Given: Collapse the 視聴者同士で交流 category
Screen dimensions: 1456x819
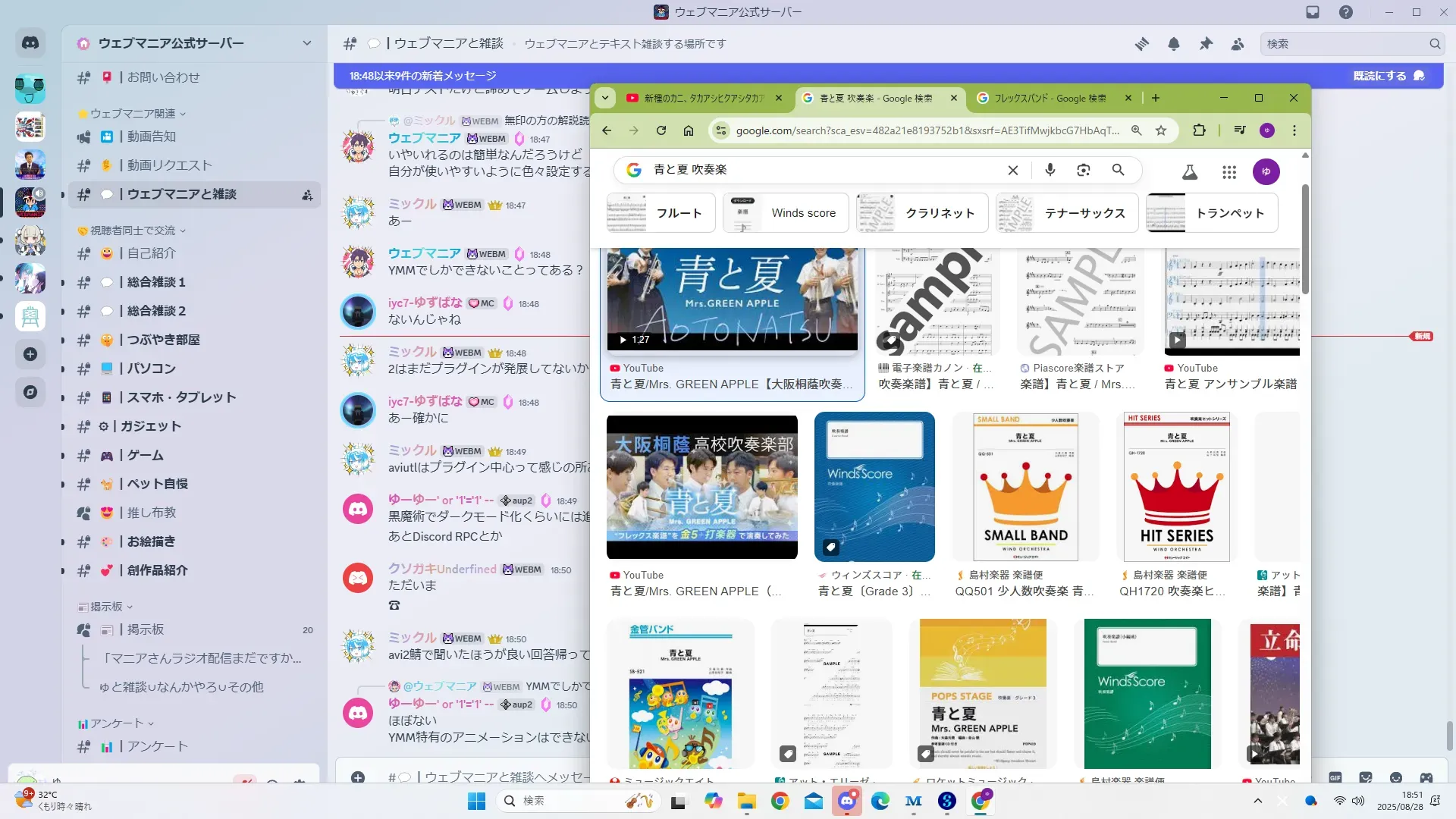Looking at the screenshot, I should (133, 231).
